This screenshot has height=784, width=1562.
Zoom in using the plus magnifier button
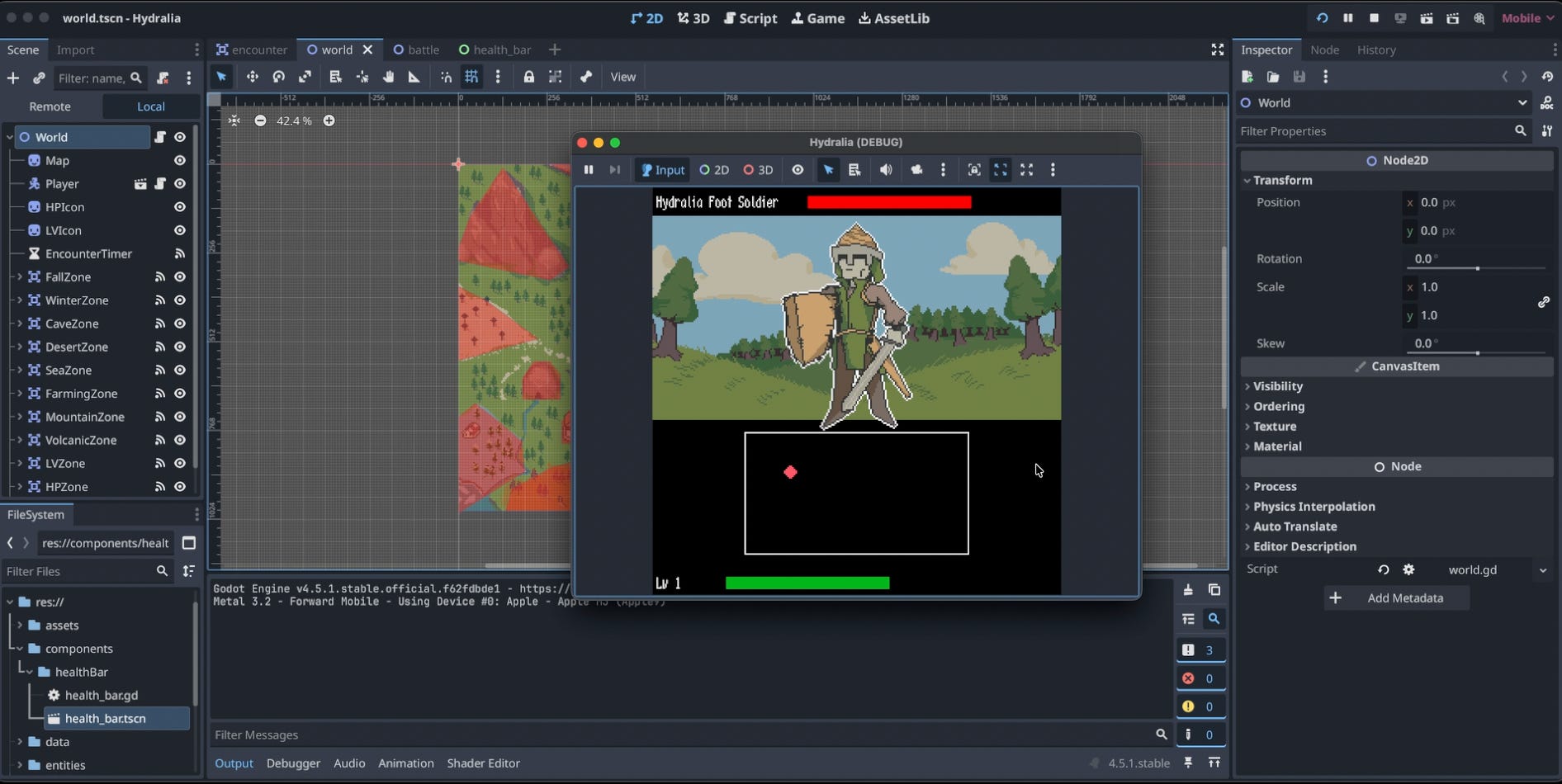coord(329,120)
